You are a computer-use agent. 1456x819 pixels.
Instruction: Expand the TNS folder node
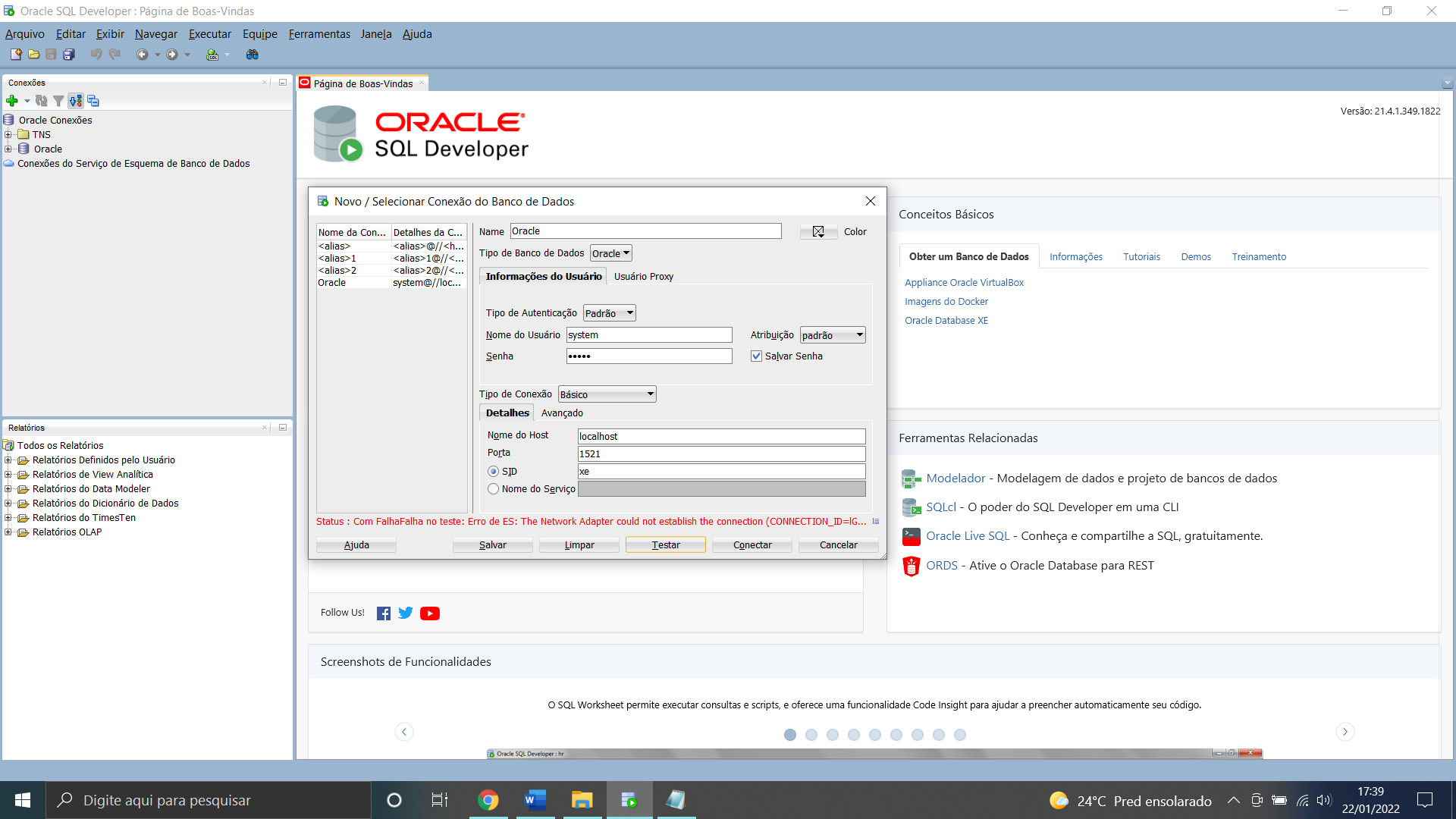pyautogui.click(x=8, y=134)
